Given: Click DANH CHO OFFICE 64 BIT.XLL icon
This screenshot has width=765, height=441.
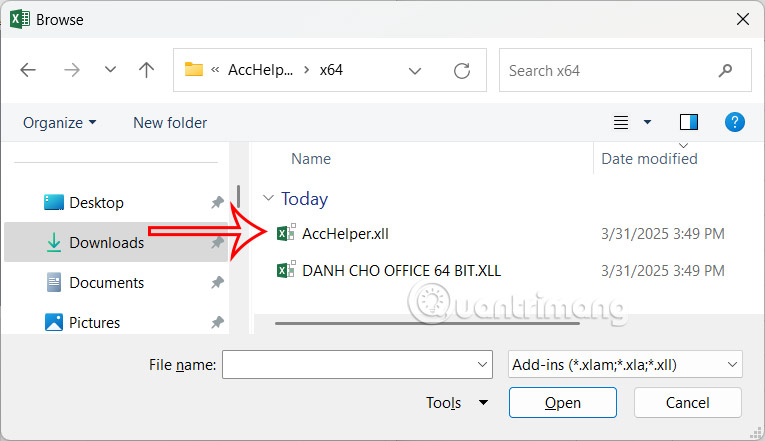Looking at the screenshot, I should coord(286,270).
